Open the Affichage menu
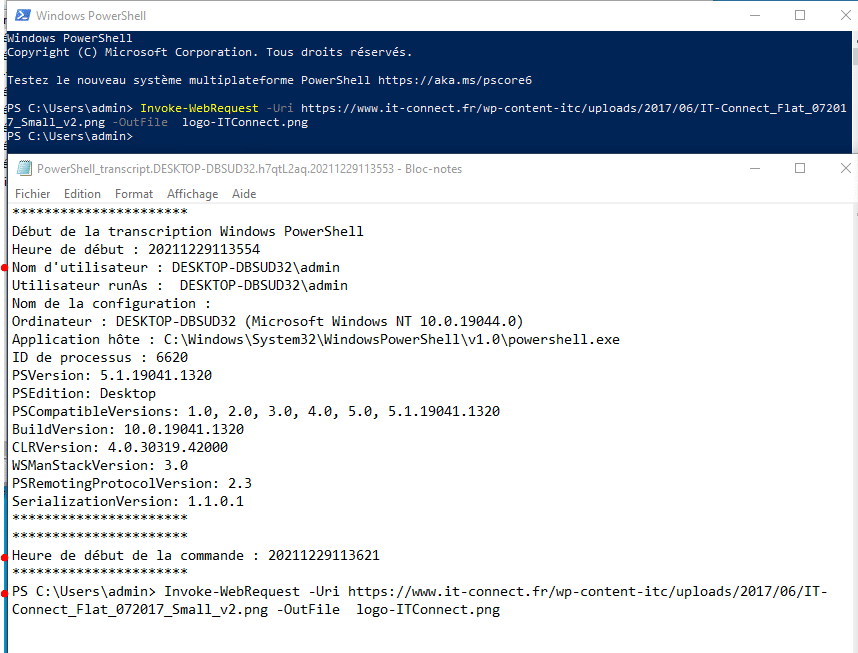This screenshot has height=653, width=858. pyautogui.click(x=192, y=194)
